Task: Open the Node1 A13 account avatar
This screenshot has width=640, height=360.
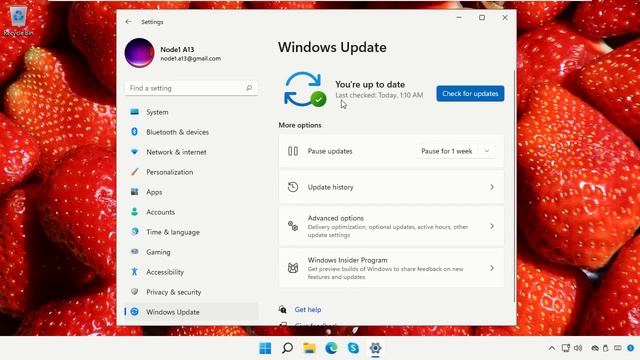Action: 140,53
